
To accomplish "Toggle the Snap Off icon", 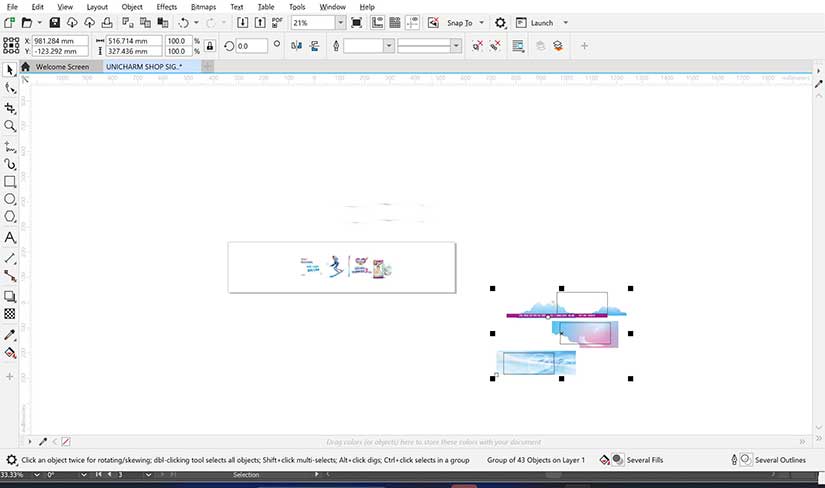I will pyautogui.click(x=433, y=23).
